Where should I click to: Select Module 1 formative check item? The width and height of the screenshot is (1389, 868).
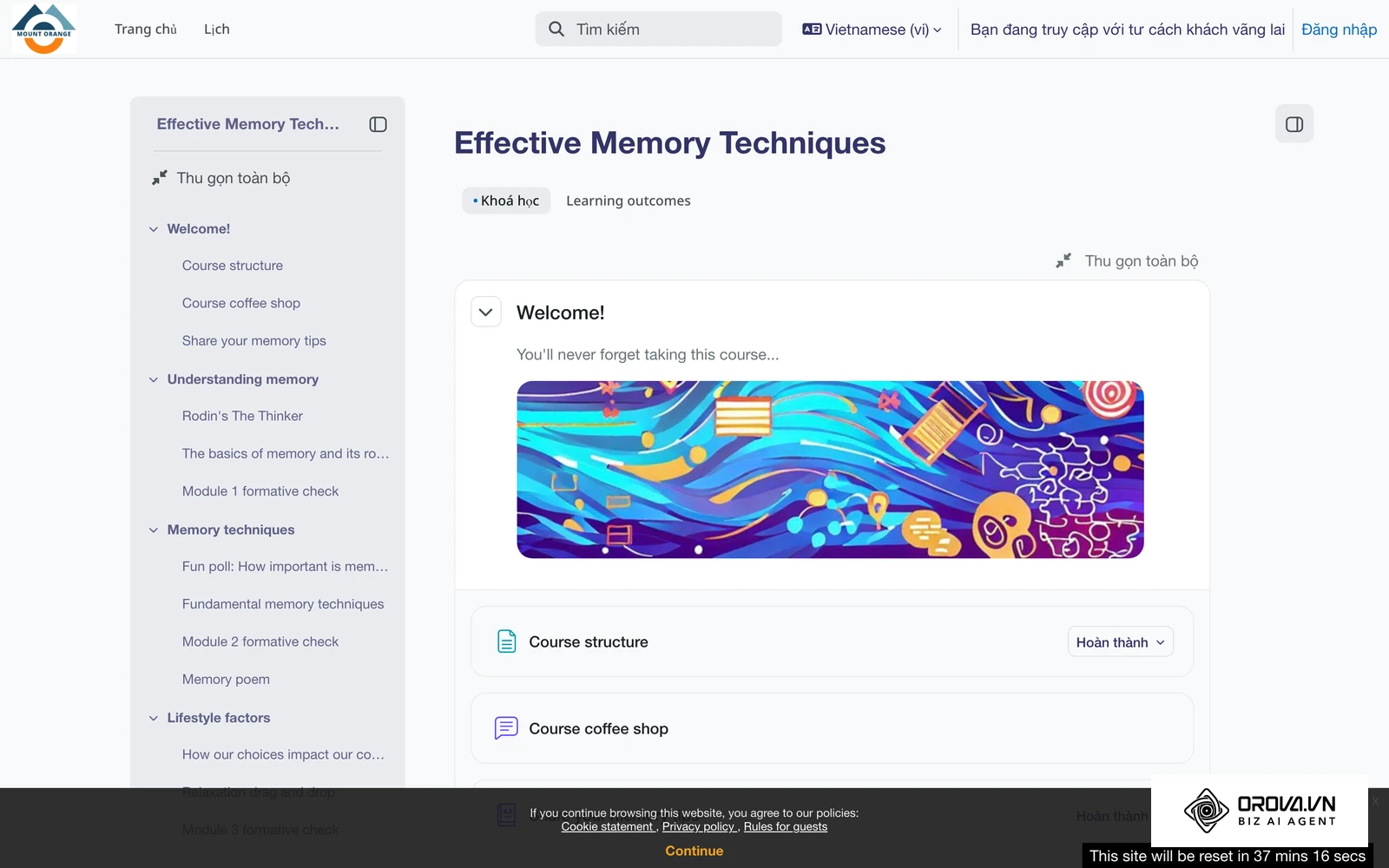260,491
